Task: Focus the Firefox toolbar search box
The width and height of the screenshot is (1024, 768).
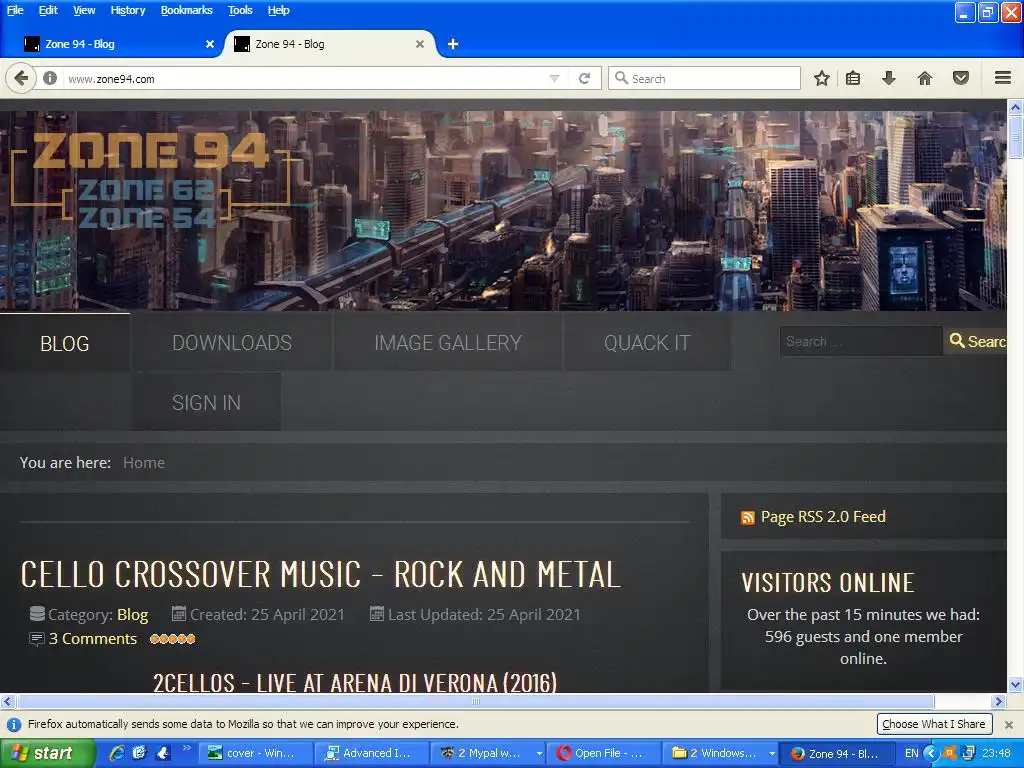Action: click(x=704, y=78)
